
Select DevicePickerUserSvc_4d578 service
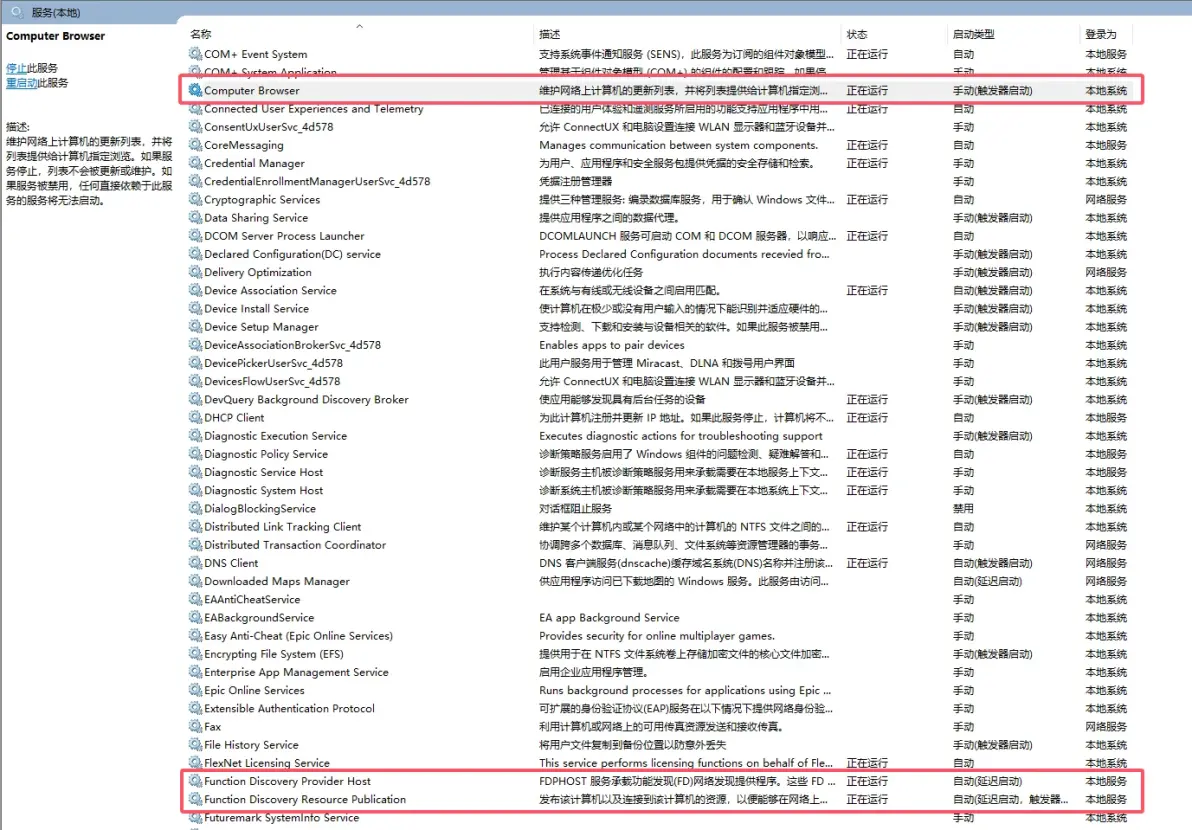pyautogui.click(x=659, y=363)
